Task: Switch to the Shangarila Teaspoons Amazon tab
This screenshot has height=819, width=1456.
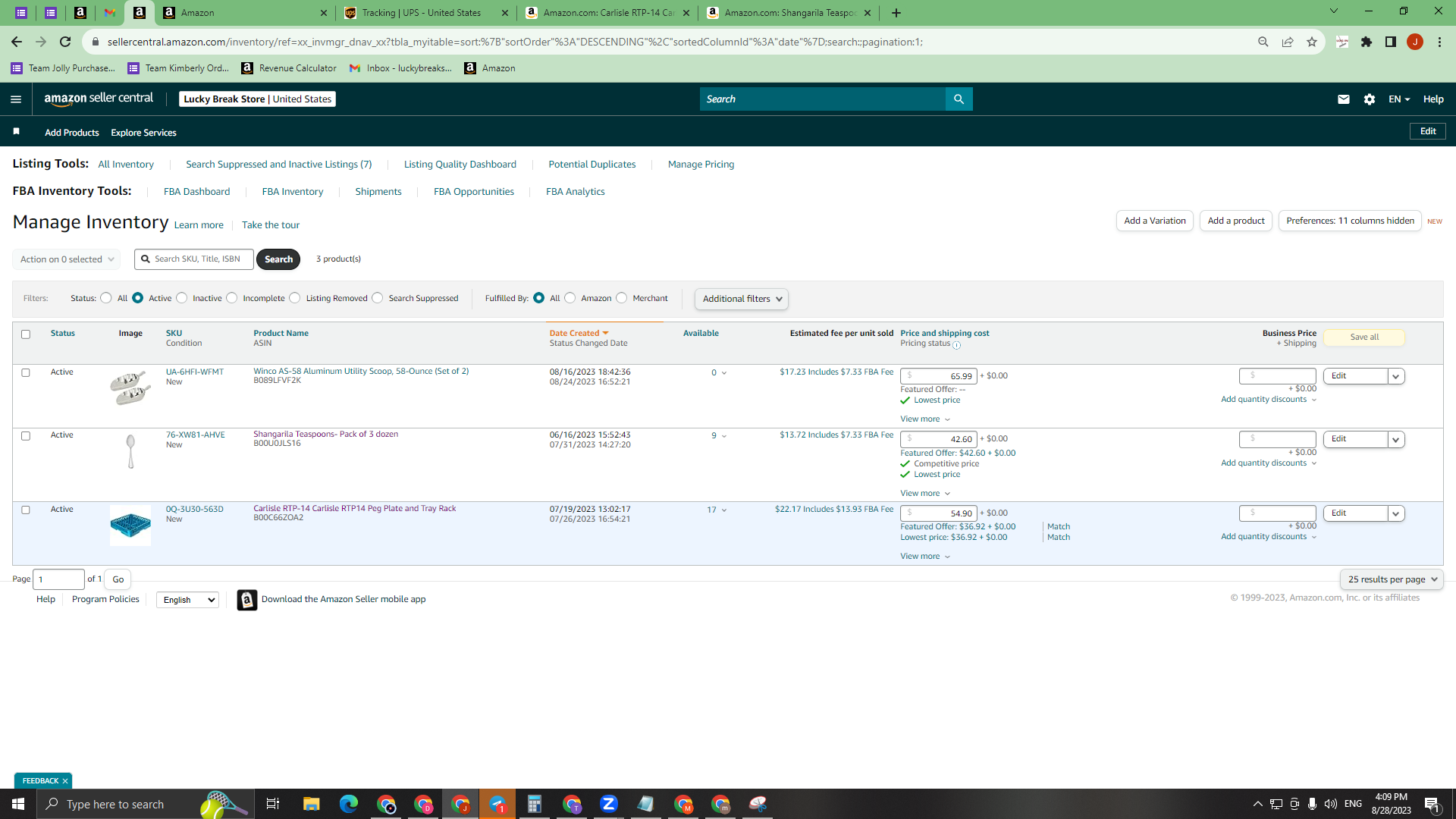Action: [789, 13]
